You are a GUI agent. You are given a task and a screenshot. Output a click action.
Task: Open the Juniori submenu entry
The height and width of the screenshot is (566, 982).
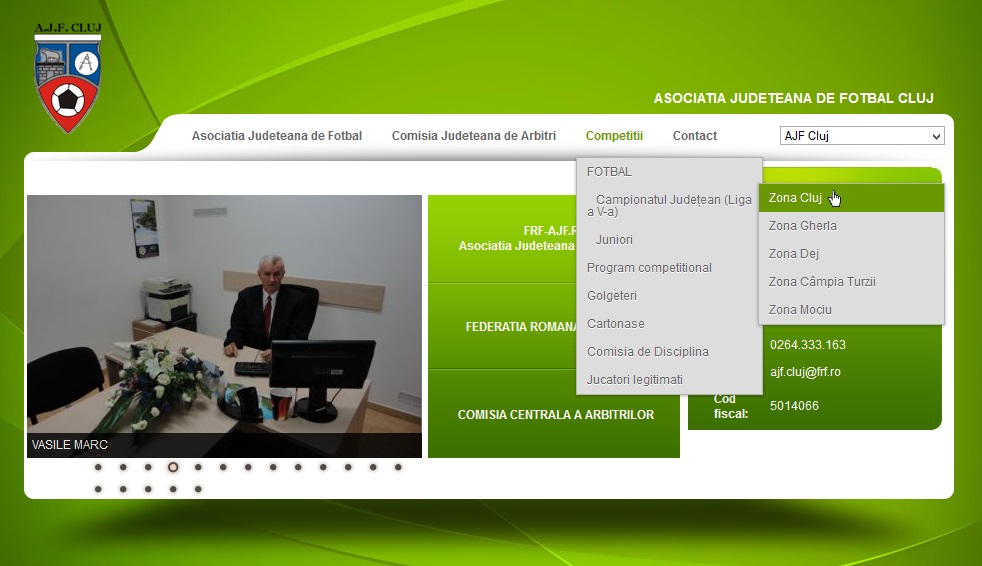point(669,240)
